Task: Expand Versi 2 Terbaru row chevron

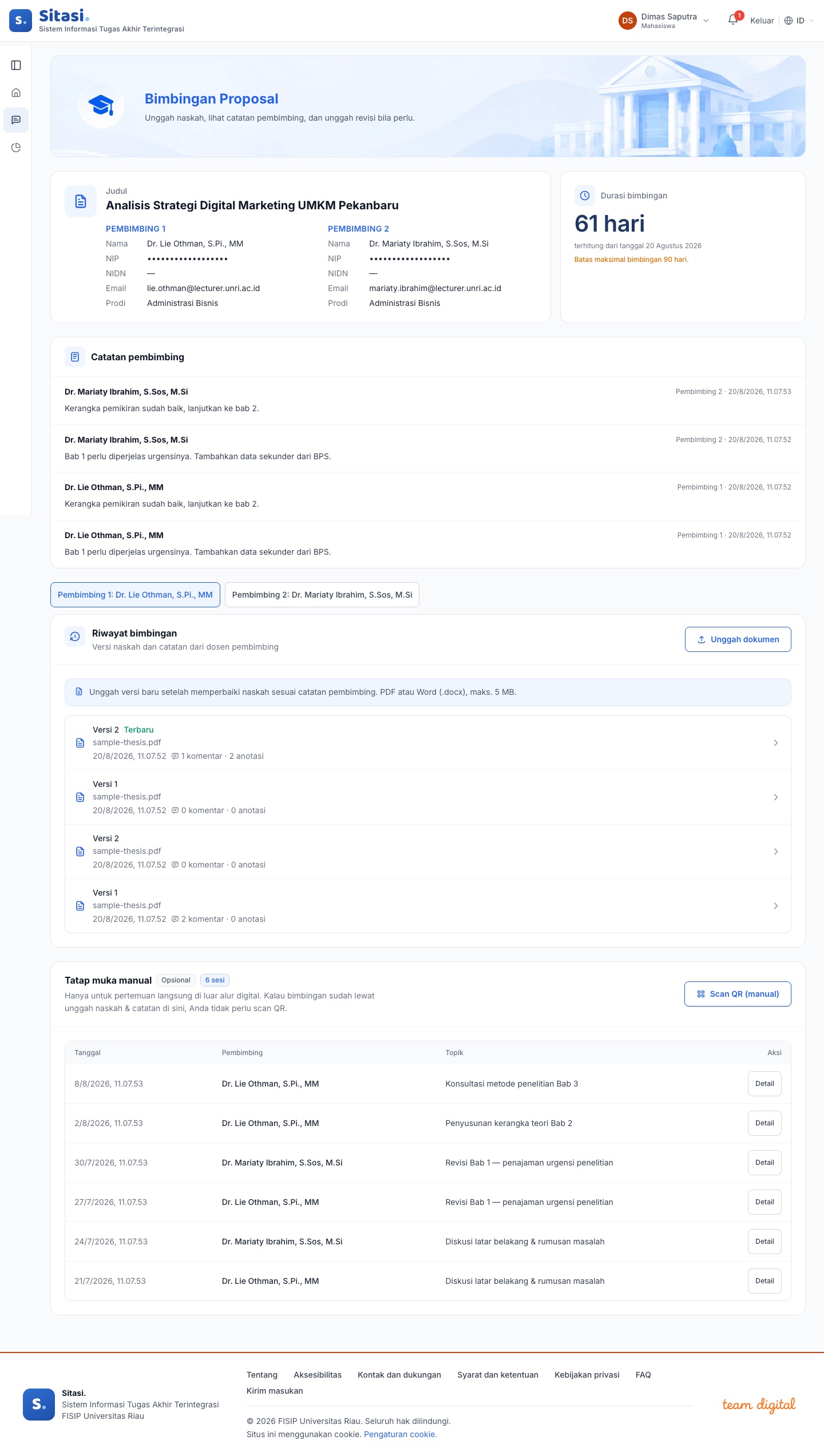Action: [x=776, y=743]
